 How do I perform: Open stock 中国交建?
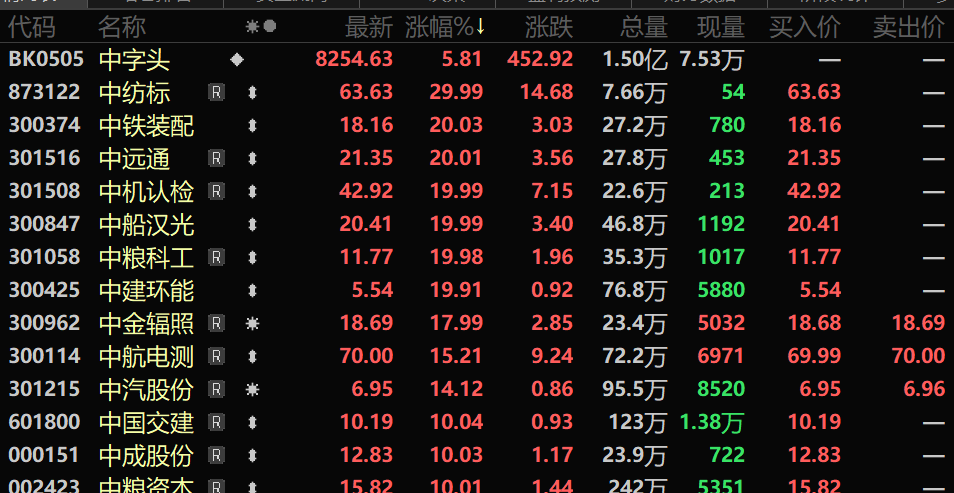point(147,421)
